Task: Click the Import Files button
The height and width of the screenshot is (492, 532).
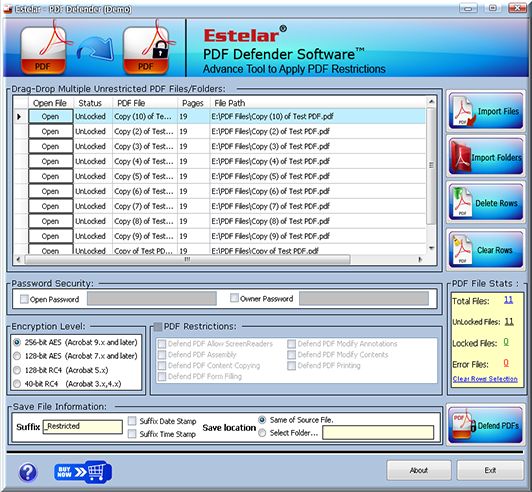Action: pyautogui.click(x=486, y=111)
